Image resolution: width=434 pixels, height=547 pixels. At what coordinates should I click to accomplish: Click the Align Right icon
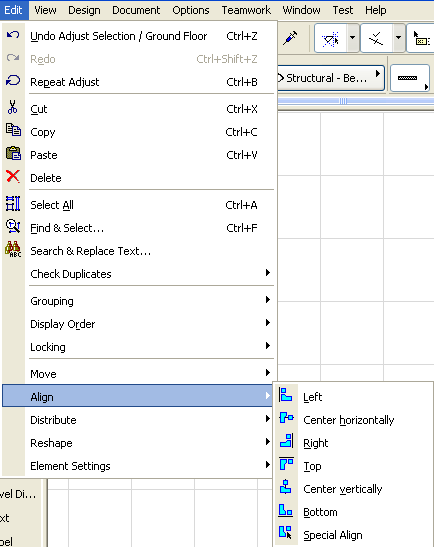[287, 441]
